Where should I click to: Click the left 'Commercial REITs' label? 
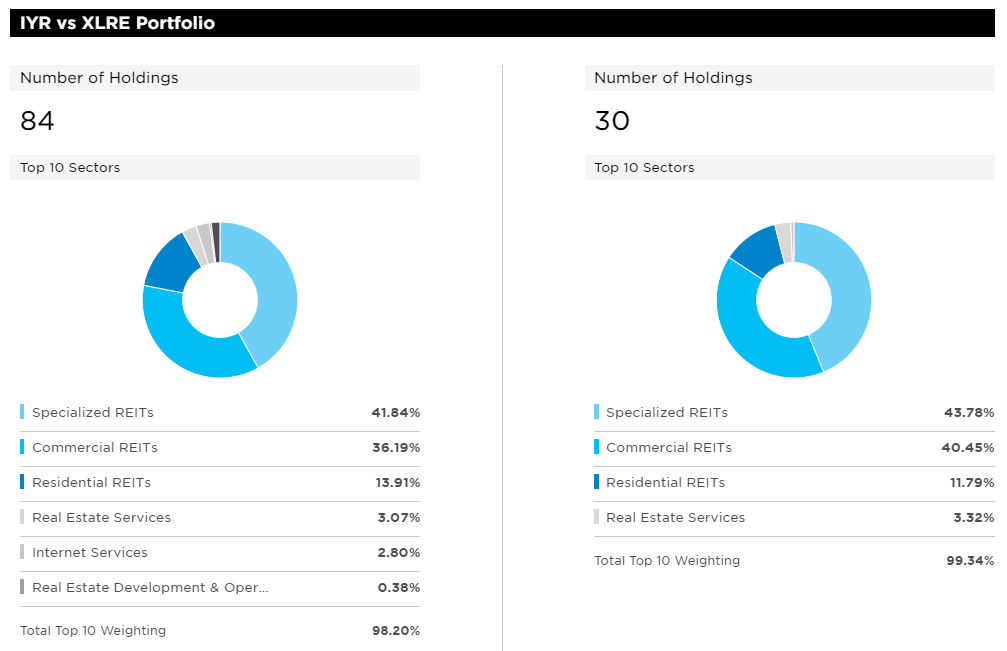(x=95, y=447)
